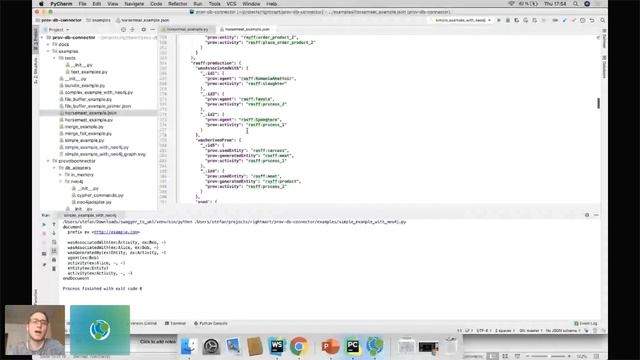Viewport: 640px width, 360px height.
Task: Hide the Project panel with minus icon
Action: [152, 29]
